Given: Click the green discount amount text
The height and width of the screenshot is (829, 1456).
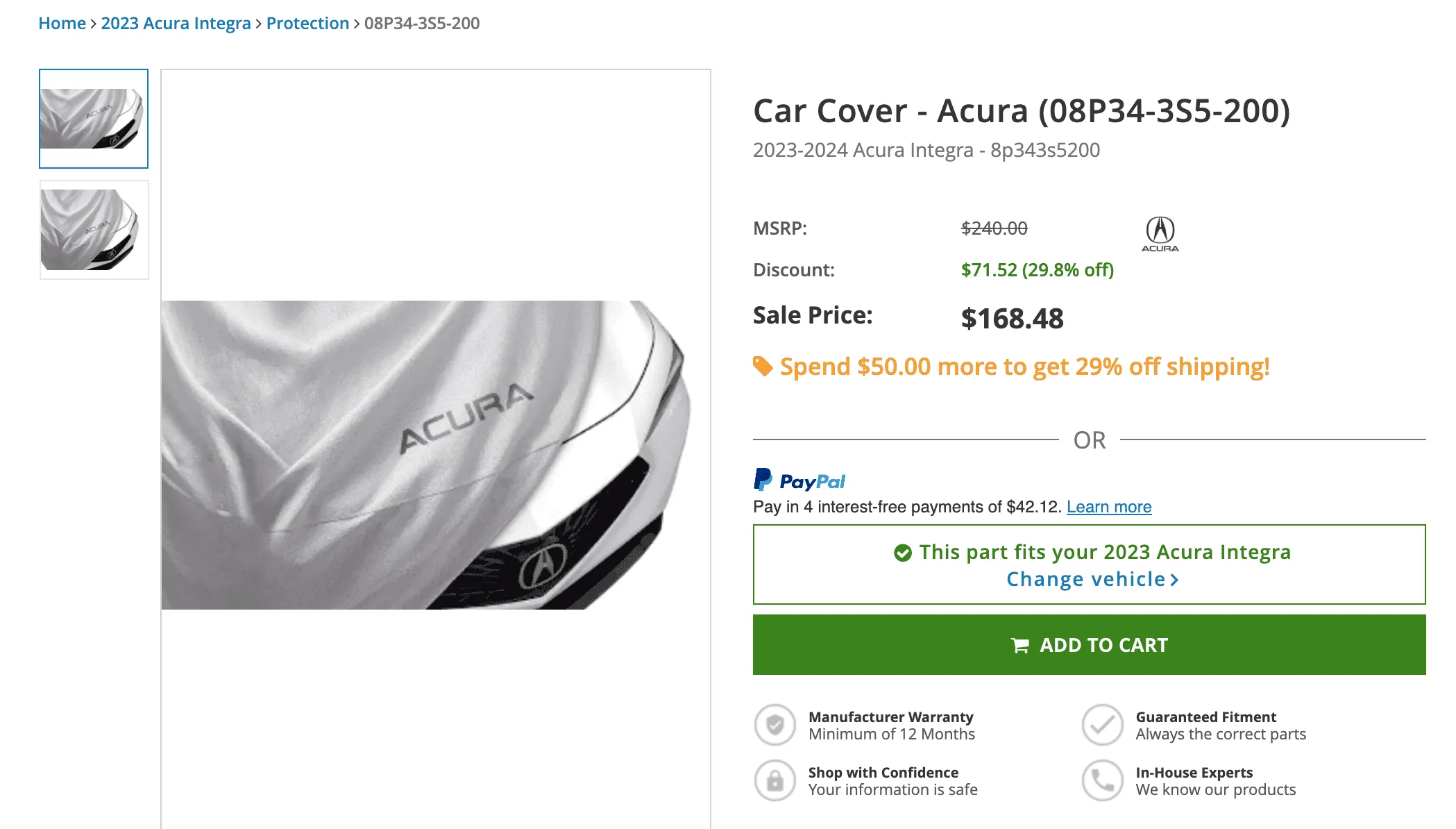Looking at the screenshot, I should pyautogui.click(x=1038, y=270).
